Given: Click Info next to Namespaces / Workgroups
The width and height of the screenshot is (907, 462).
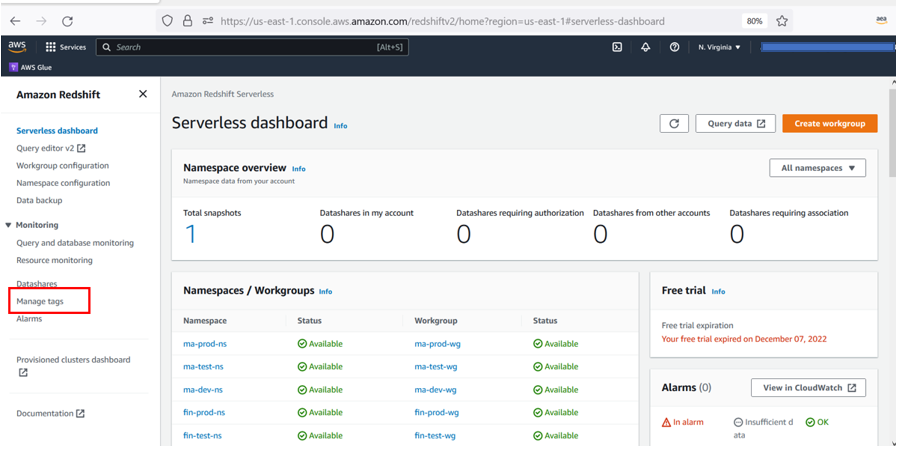Looking at the screenshot, I should coord(326,291).
